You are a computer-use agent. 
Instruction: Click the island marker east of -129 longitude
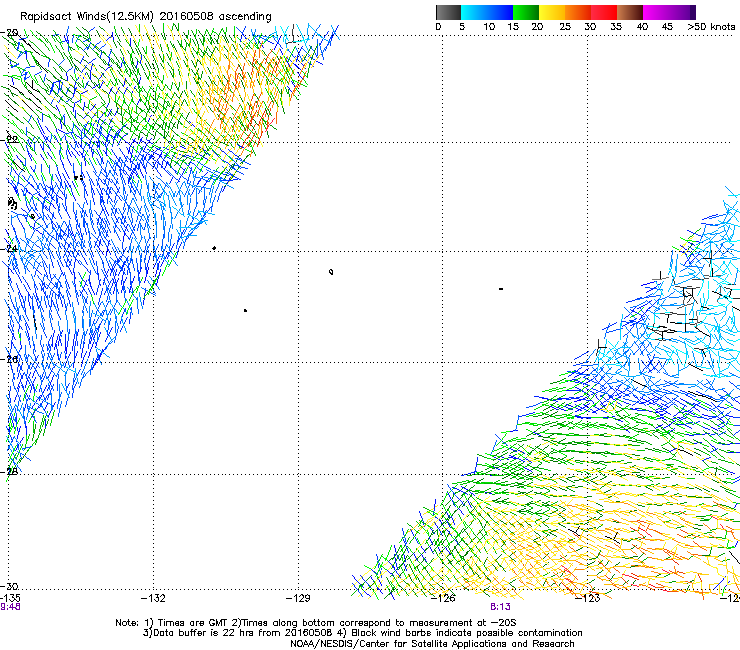331,272
